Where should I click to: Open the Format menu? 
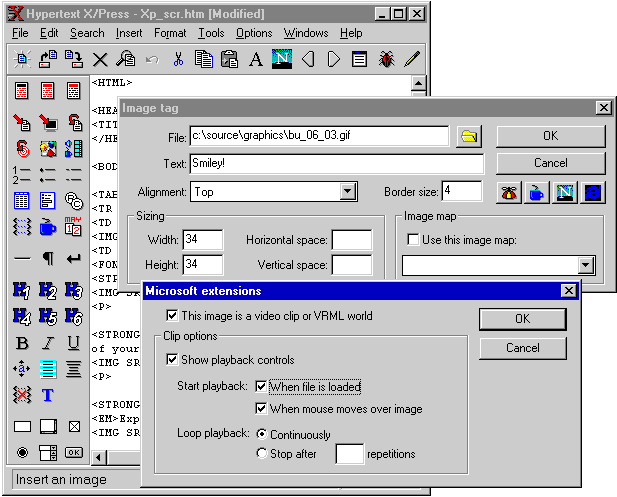coord(170,33)
